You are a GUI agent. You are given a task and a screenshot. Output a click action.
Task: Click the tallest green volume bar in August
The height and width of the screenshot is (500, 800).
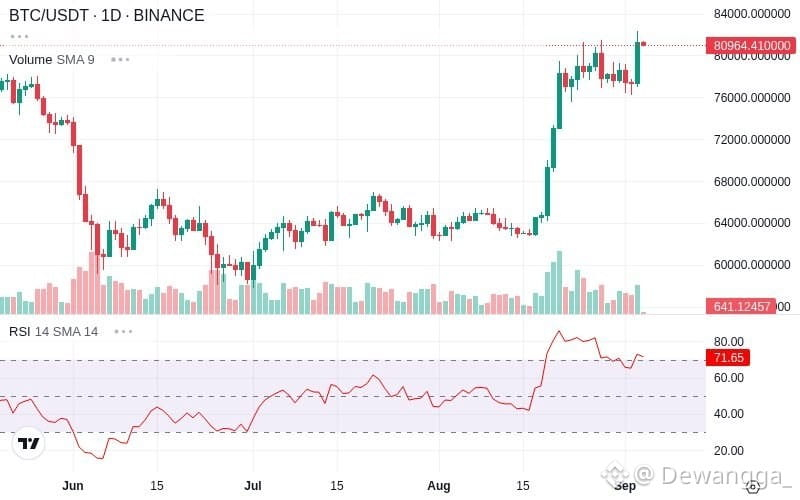click(559, 282)
